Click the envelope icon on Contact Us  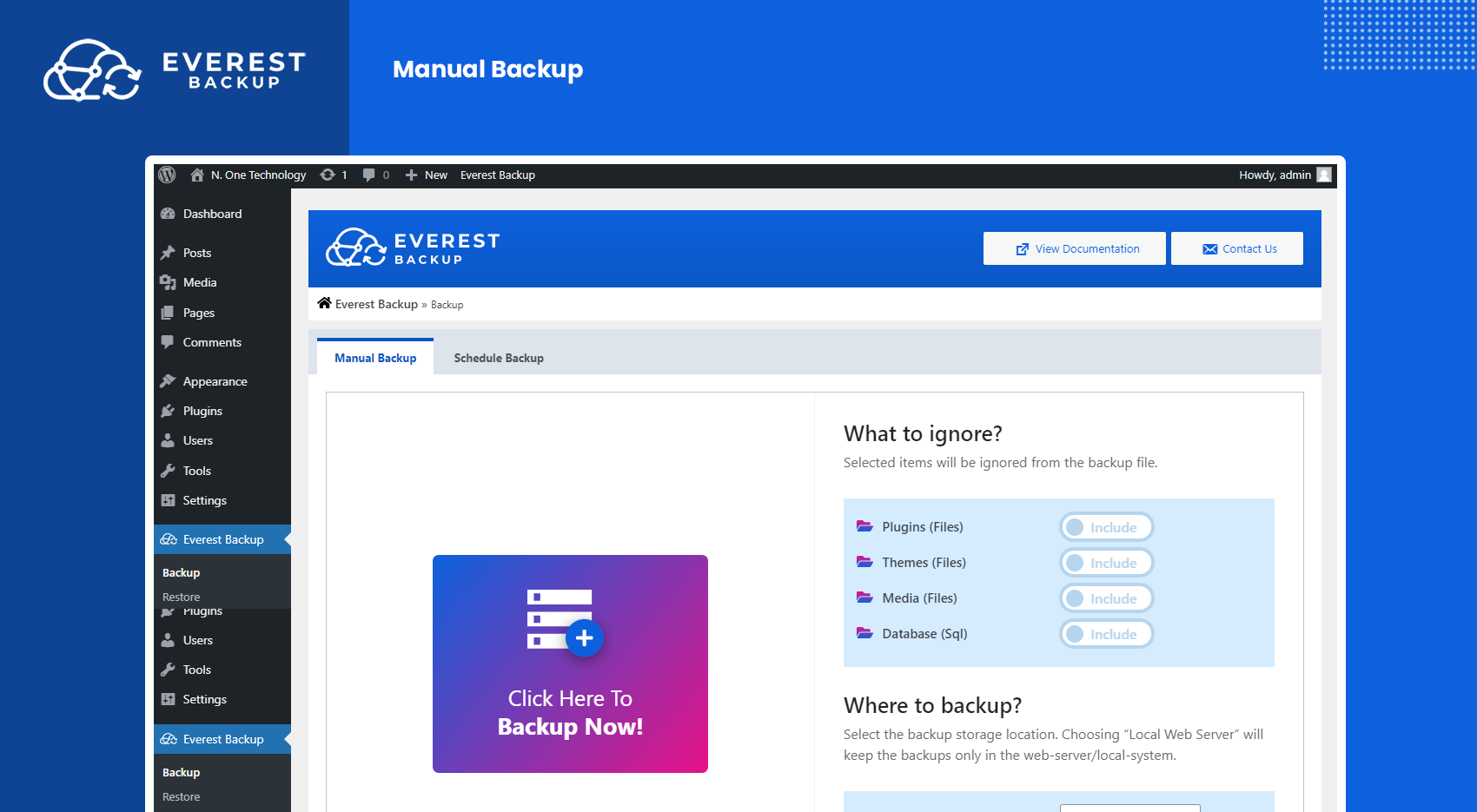[1210, 249]
